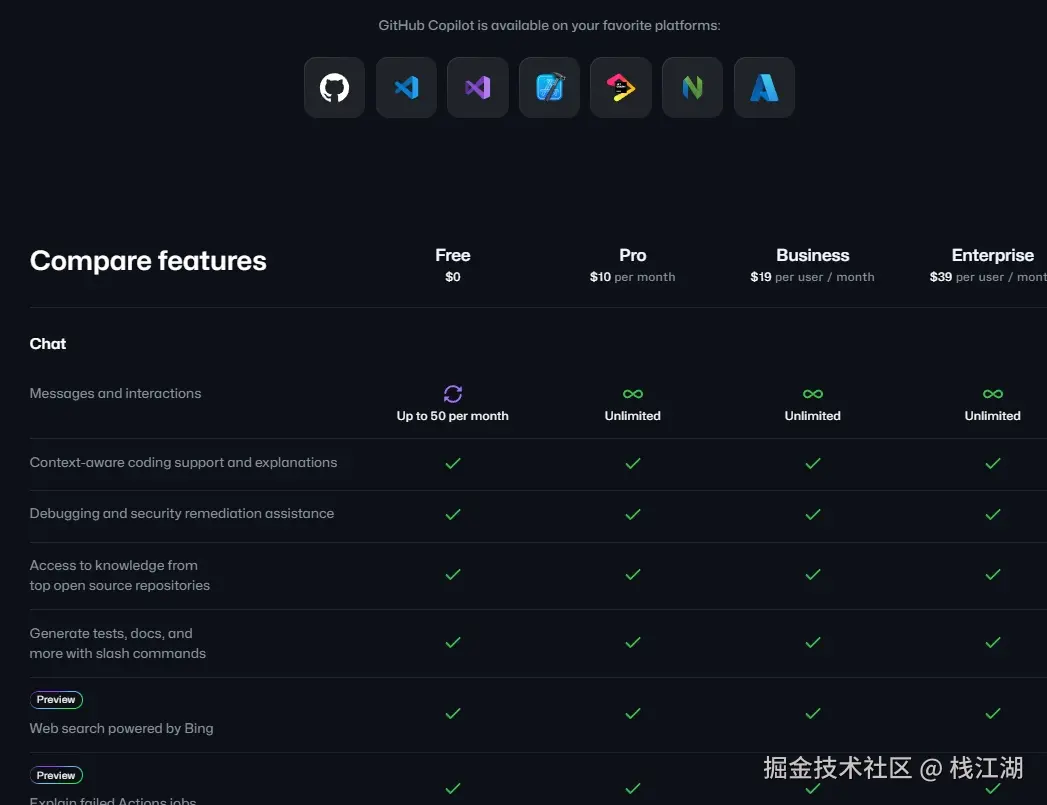The width and height of the screenshot is (1047, 805).
Task: Click Pro checkmark for open source repositories knowledge
Action: (632, 575)
